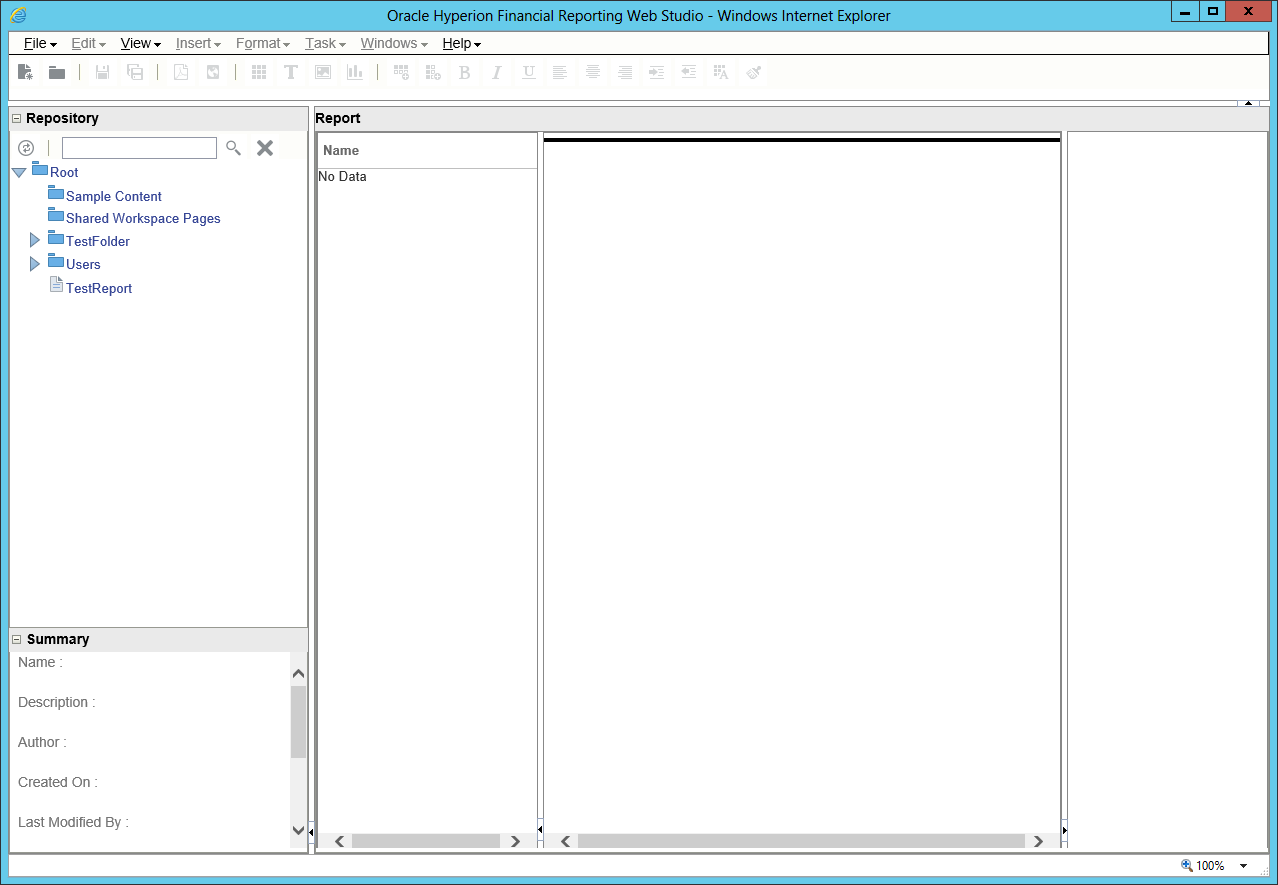The height and width of the screenshot is (885, 1278).
Task: Click the format painter brush icon
Action: point(754,72)
